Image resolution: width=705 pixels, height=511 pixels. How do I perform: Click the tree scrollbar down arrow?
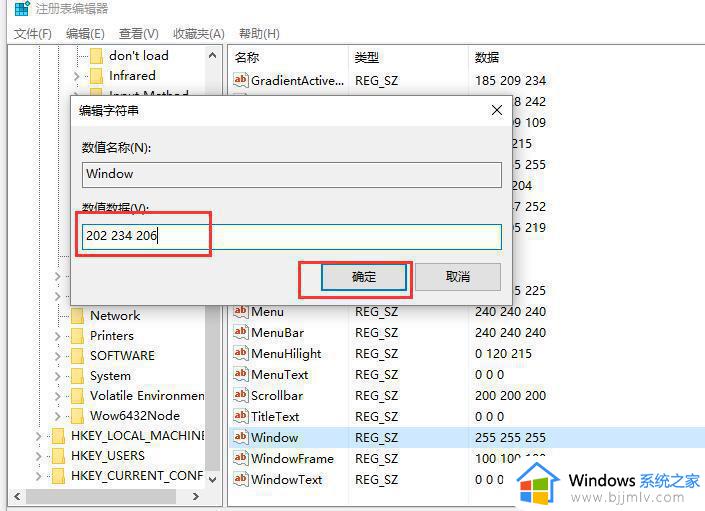pyautogui.click(x=213, y=479)
